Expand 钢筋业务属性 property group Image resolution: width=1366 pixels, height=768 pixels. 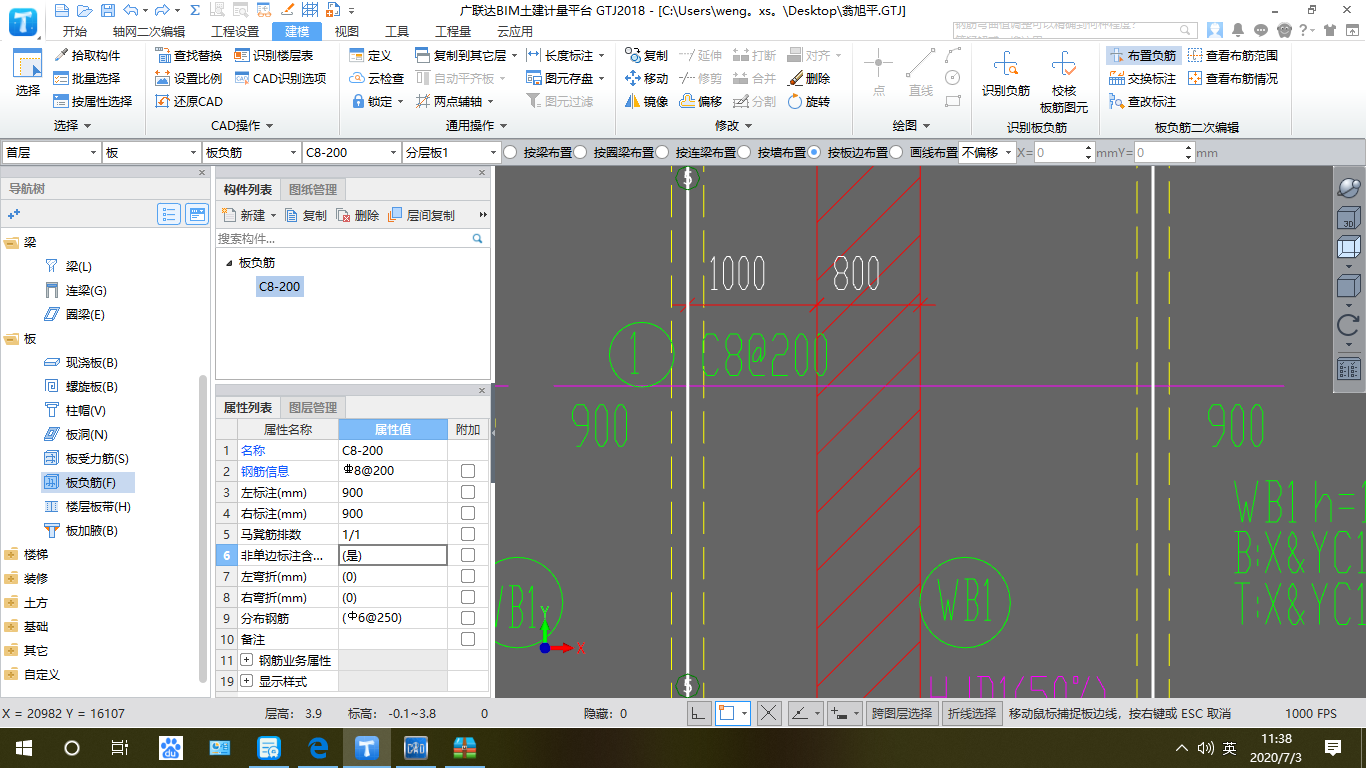[247, 660]
